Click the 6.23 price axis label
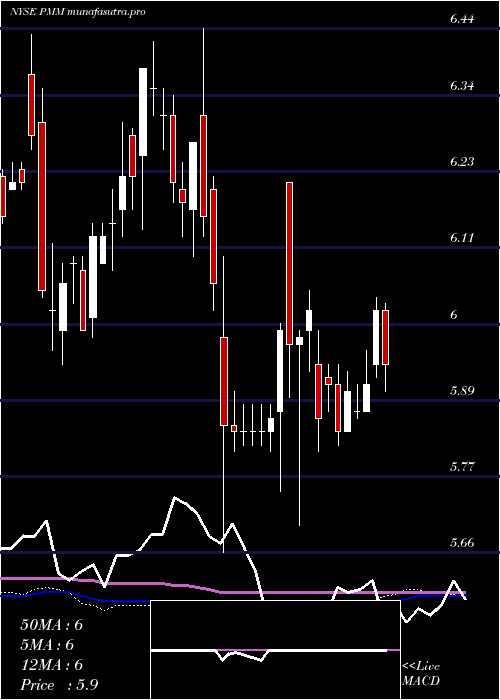The image size is (500, 700). 461,162
